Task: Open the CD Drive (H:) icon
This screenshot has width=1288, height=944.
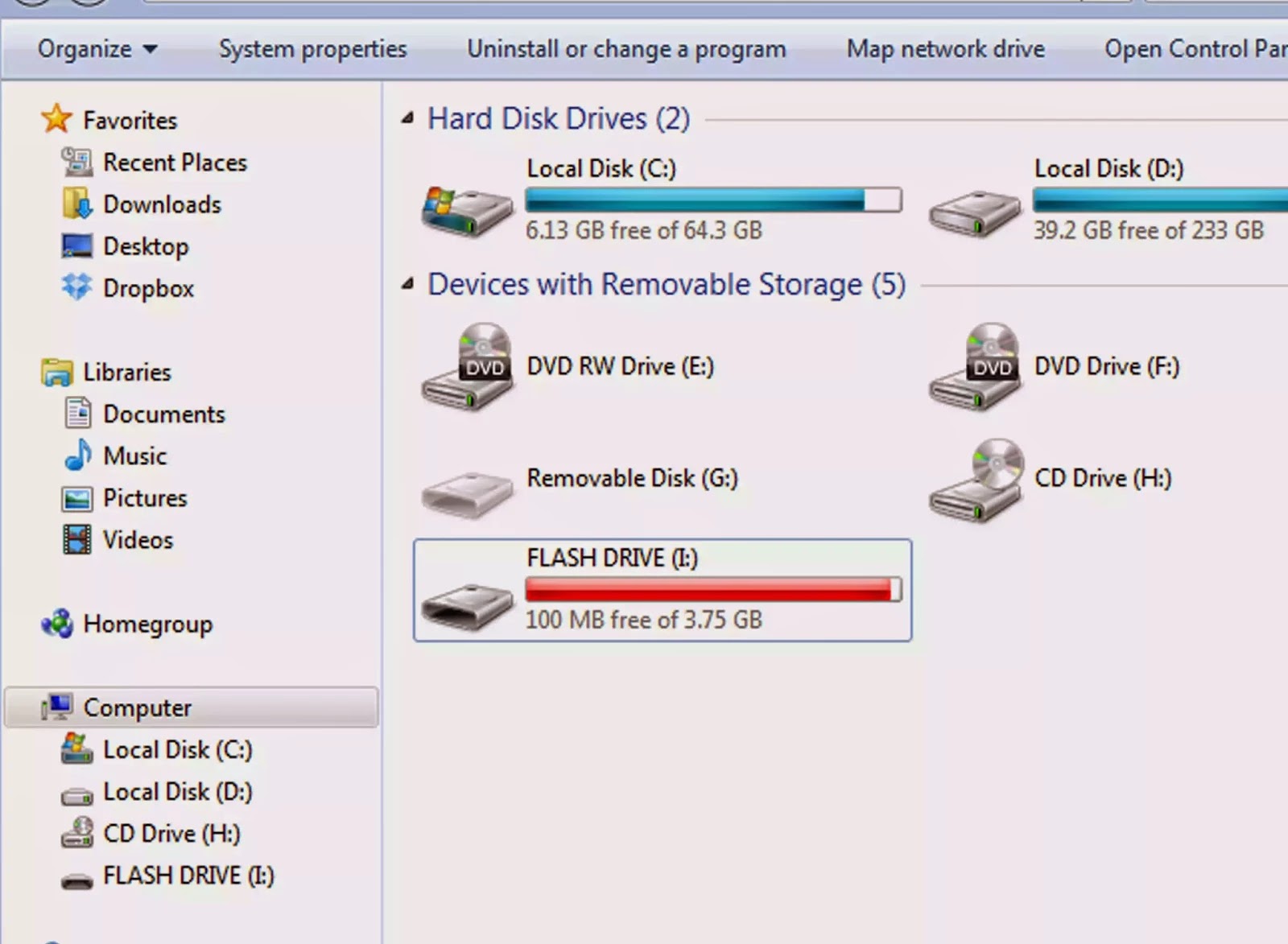Action: [x=975, y=480]
